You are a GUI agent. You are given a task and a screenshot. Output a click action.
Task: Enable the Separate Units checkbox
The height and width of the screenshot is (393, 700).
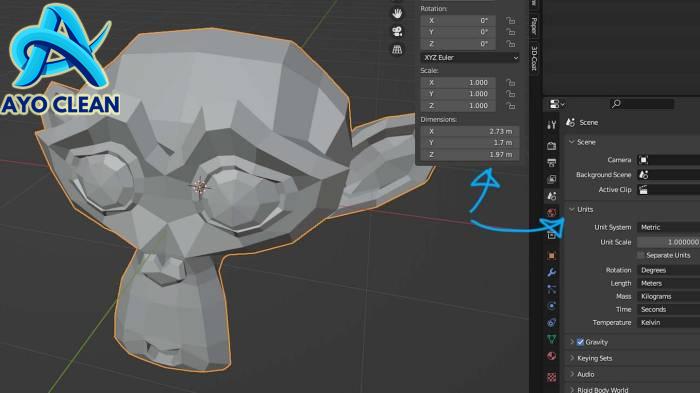click(x=641, y=255)
